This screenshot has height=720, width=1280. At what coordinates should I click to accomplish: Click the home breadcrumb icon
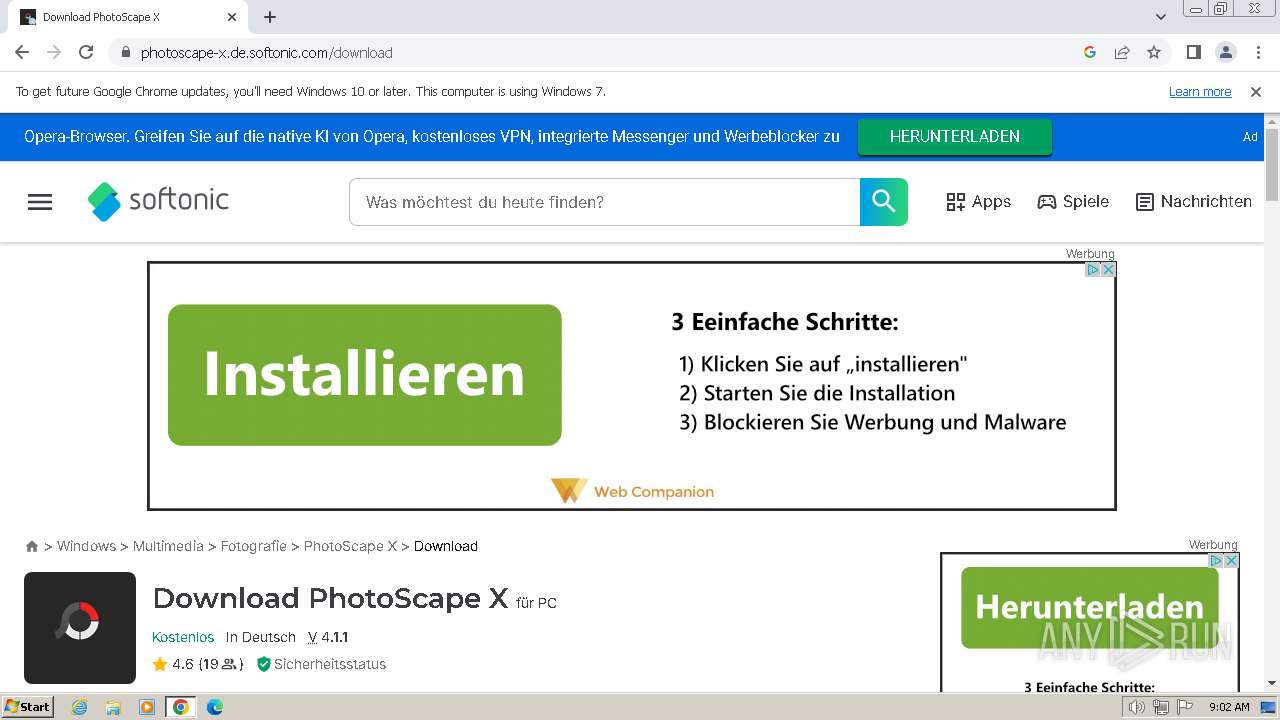(32, 546)
